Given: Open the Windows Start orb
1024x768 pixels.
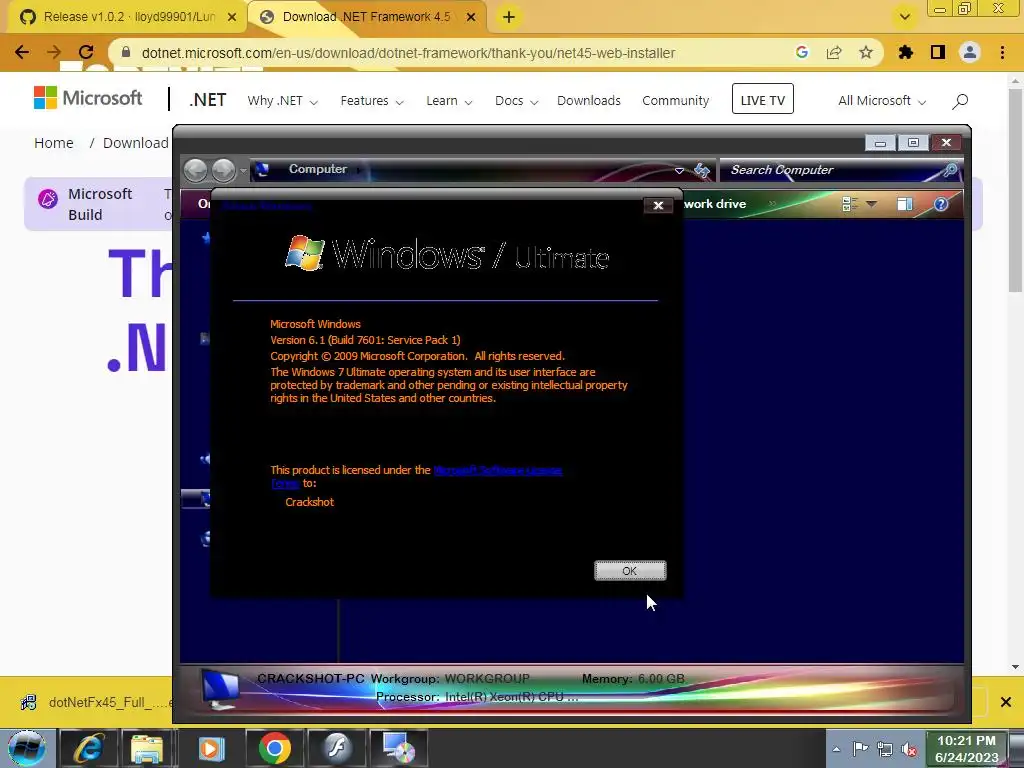Looking at the screenshot, I should pyautogui.click(x=27, y=748).
